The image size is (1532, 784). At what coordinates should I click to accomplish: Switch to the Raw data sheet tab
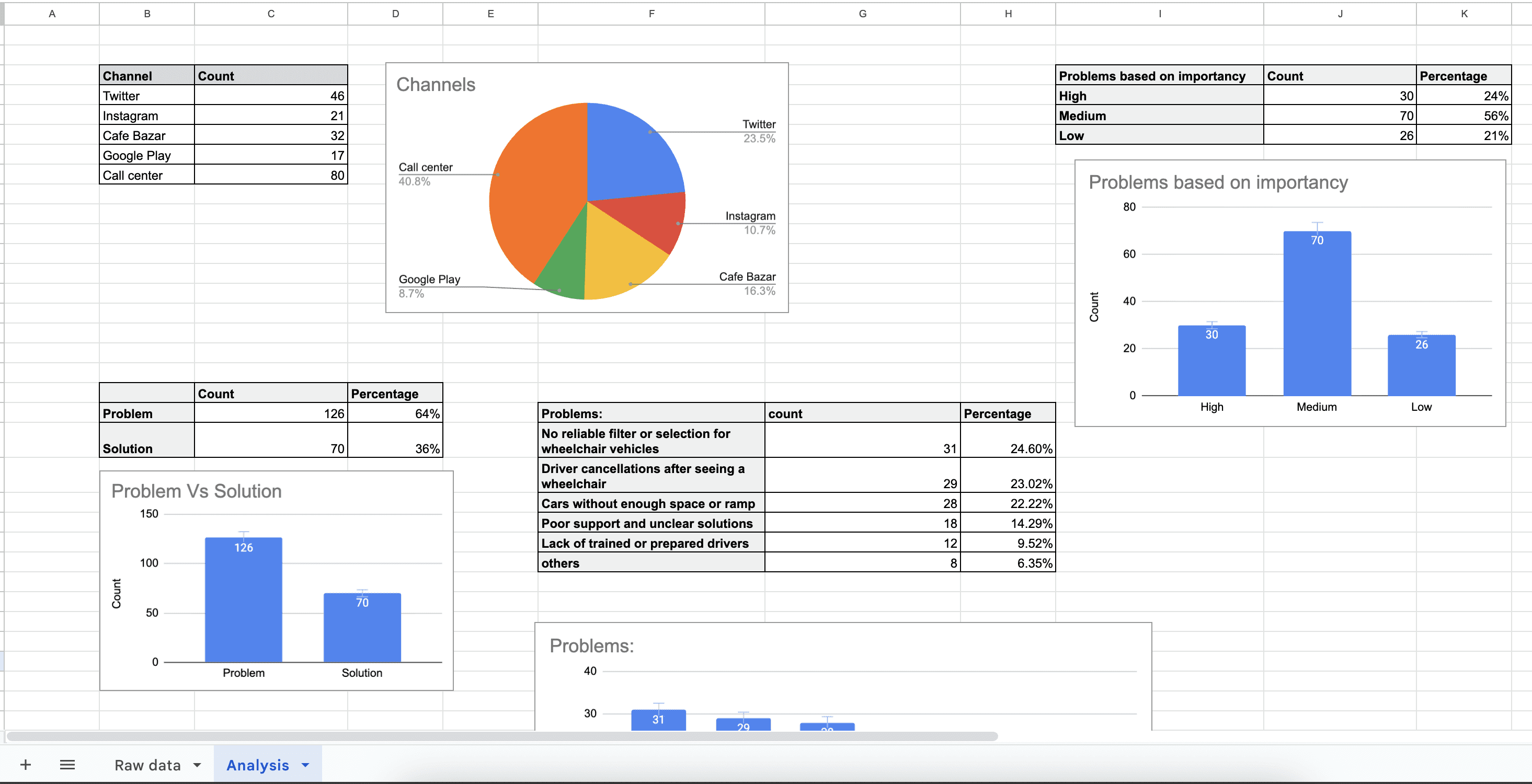[147, 765]
